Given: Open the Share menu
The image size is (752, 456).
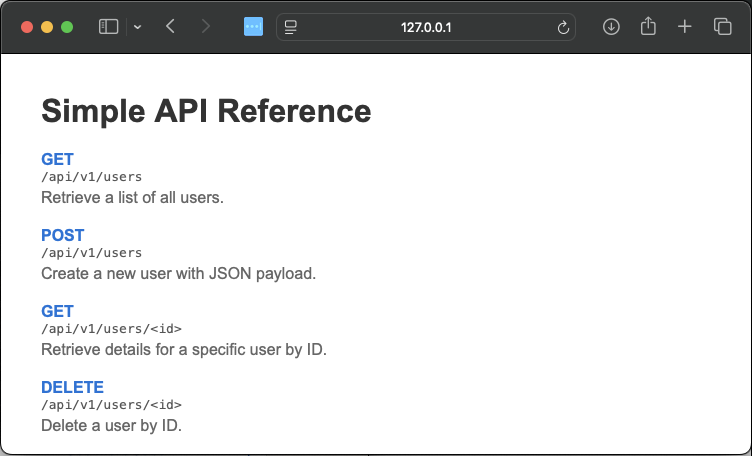Looking at the screenshot, I should coord(648,26).
